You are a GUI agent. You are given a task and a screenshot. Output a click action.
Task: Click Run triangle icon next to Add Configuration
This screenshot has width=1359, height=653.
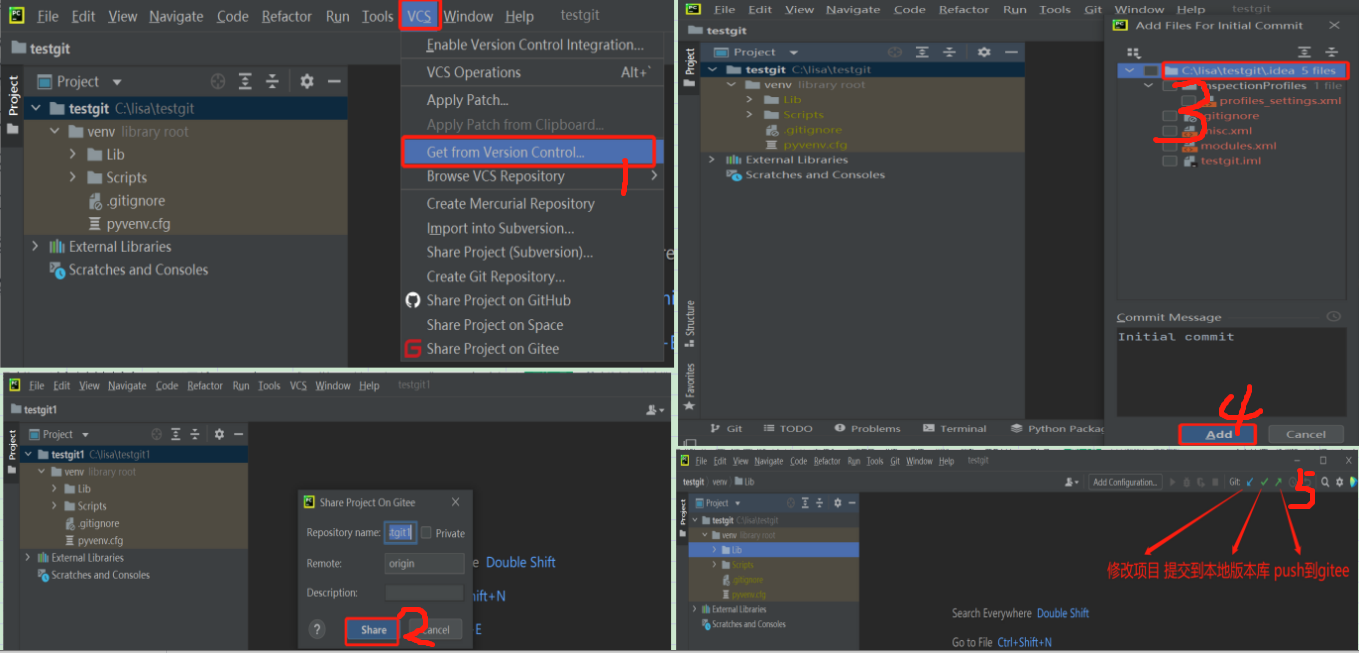click(x=1173, y=482)
